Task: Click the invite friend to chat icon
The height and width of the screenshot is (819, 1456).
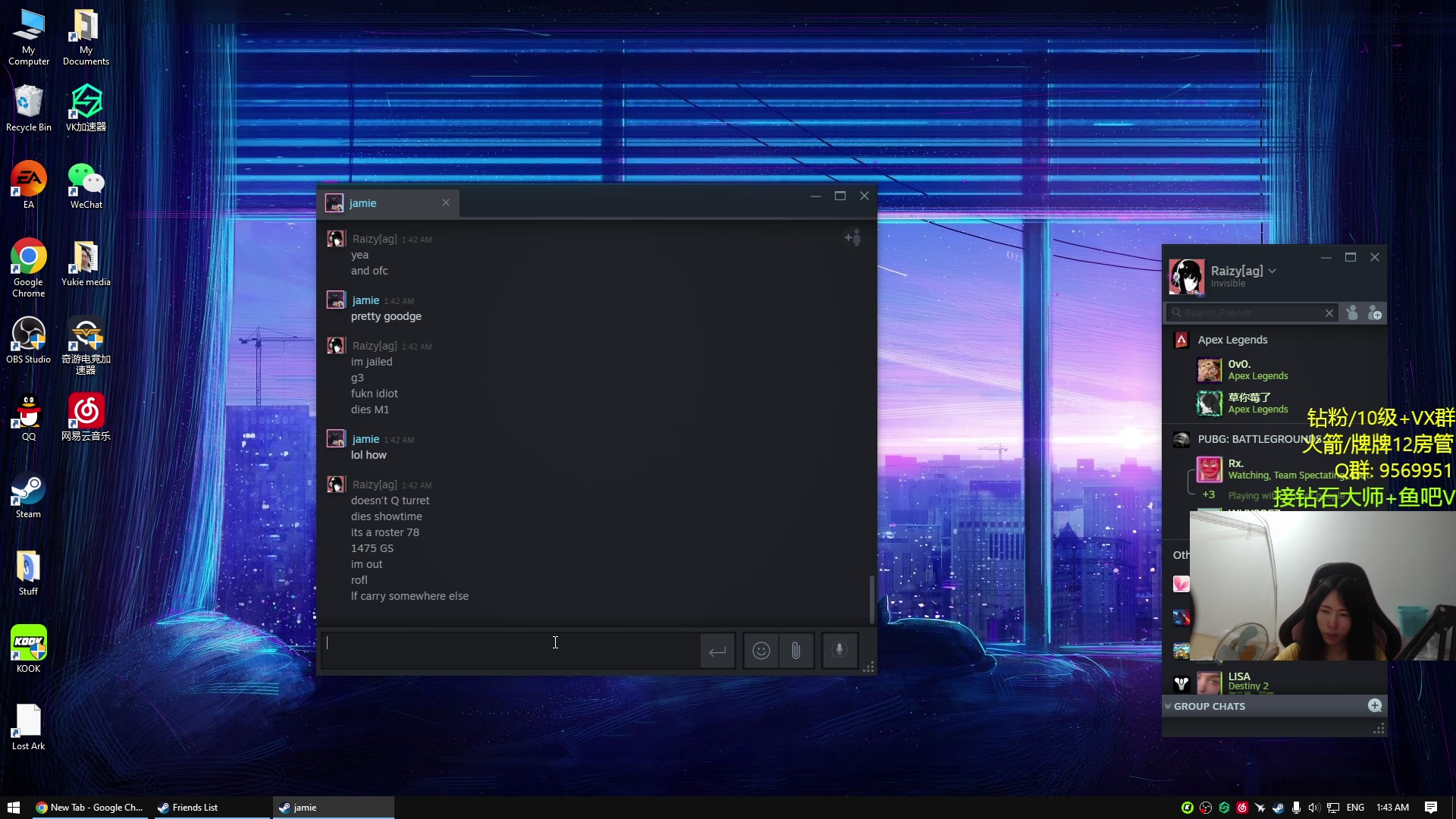Action: click(853, 238)
